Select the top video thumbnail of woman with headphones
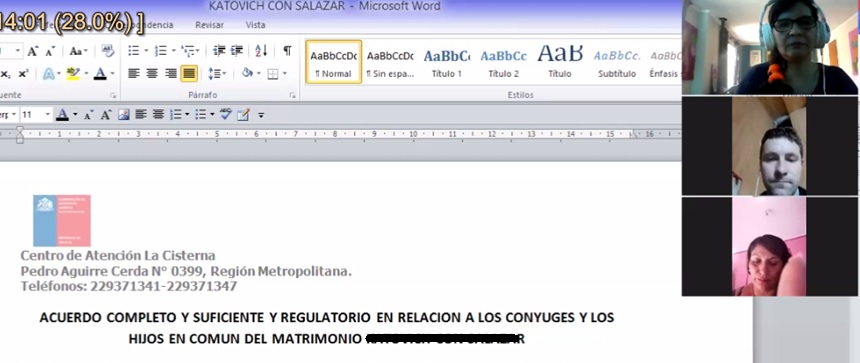This screenshot has width=860, height=363. (770, 47)
